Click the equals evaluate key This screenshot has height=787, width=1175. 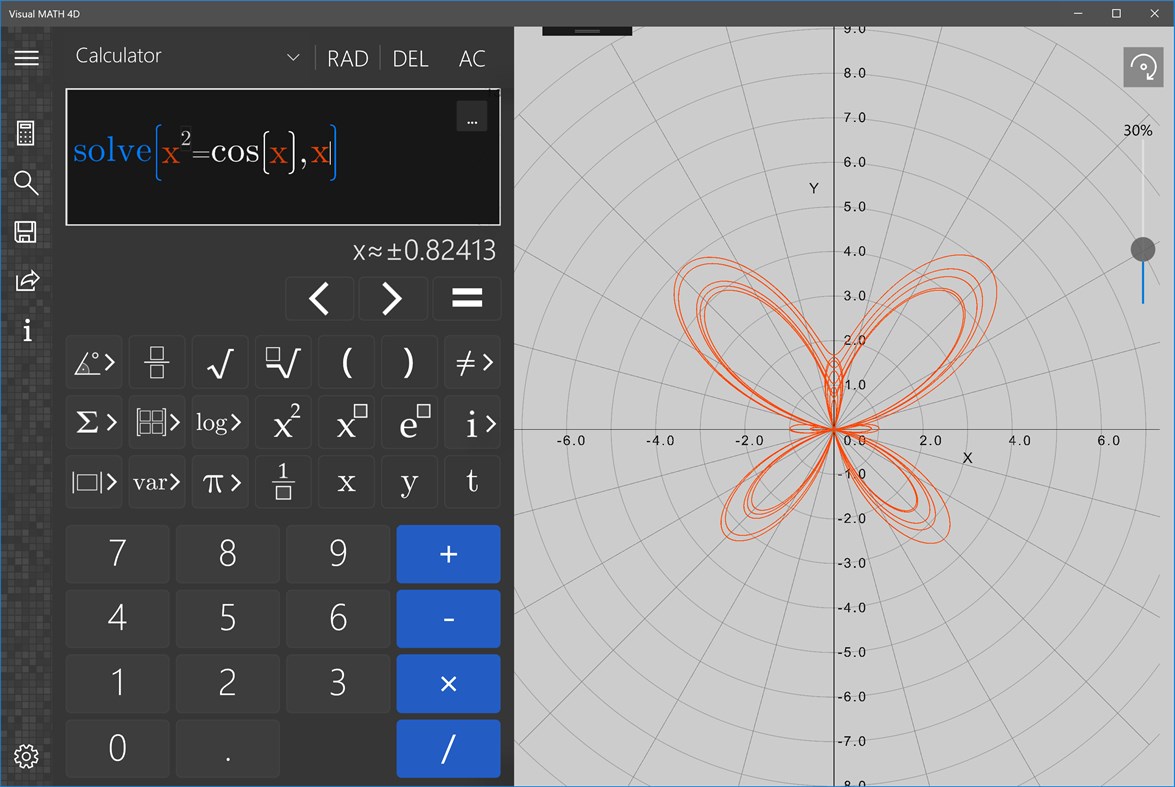pos(467,298)
